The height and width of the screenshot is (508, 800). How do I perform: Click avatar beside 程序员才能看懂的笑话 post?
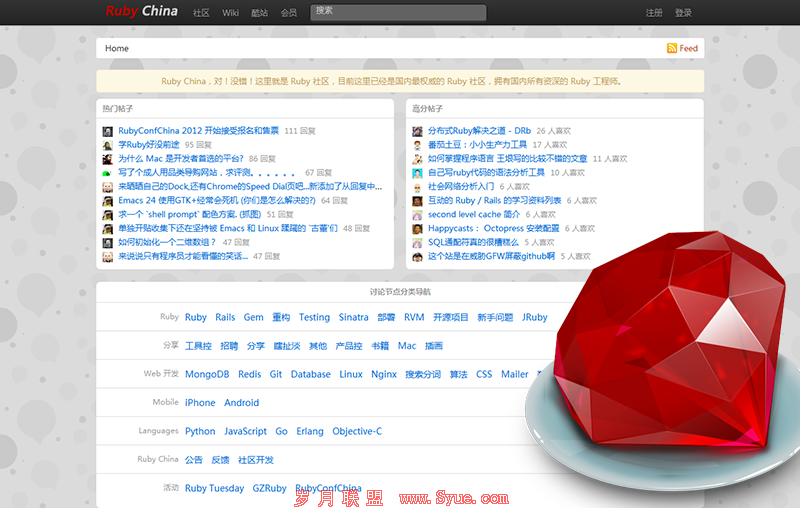coord(107,257)
